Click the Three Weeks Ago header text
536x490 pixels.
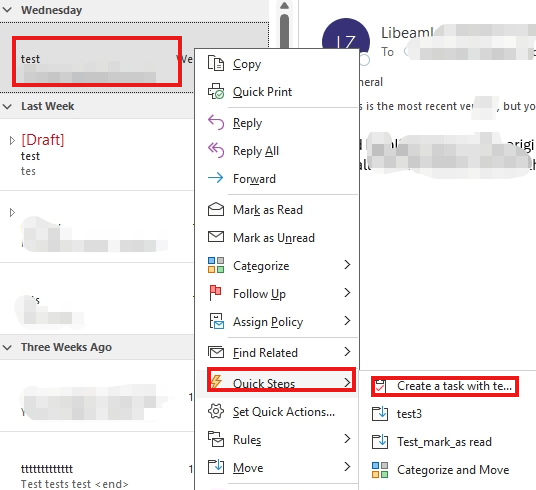pyautogui.click(x=66, y=347)
